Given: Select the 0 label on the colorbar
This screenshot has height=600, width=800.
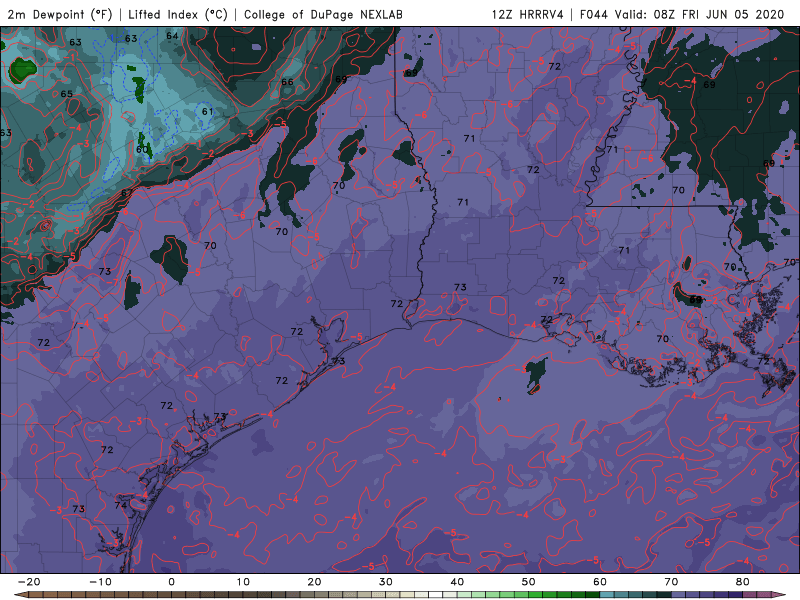Looking at the screenshot, I should tap(171, 582).
